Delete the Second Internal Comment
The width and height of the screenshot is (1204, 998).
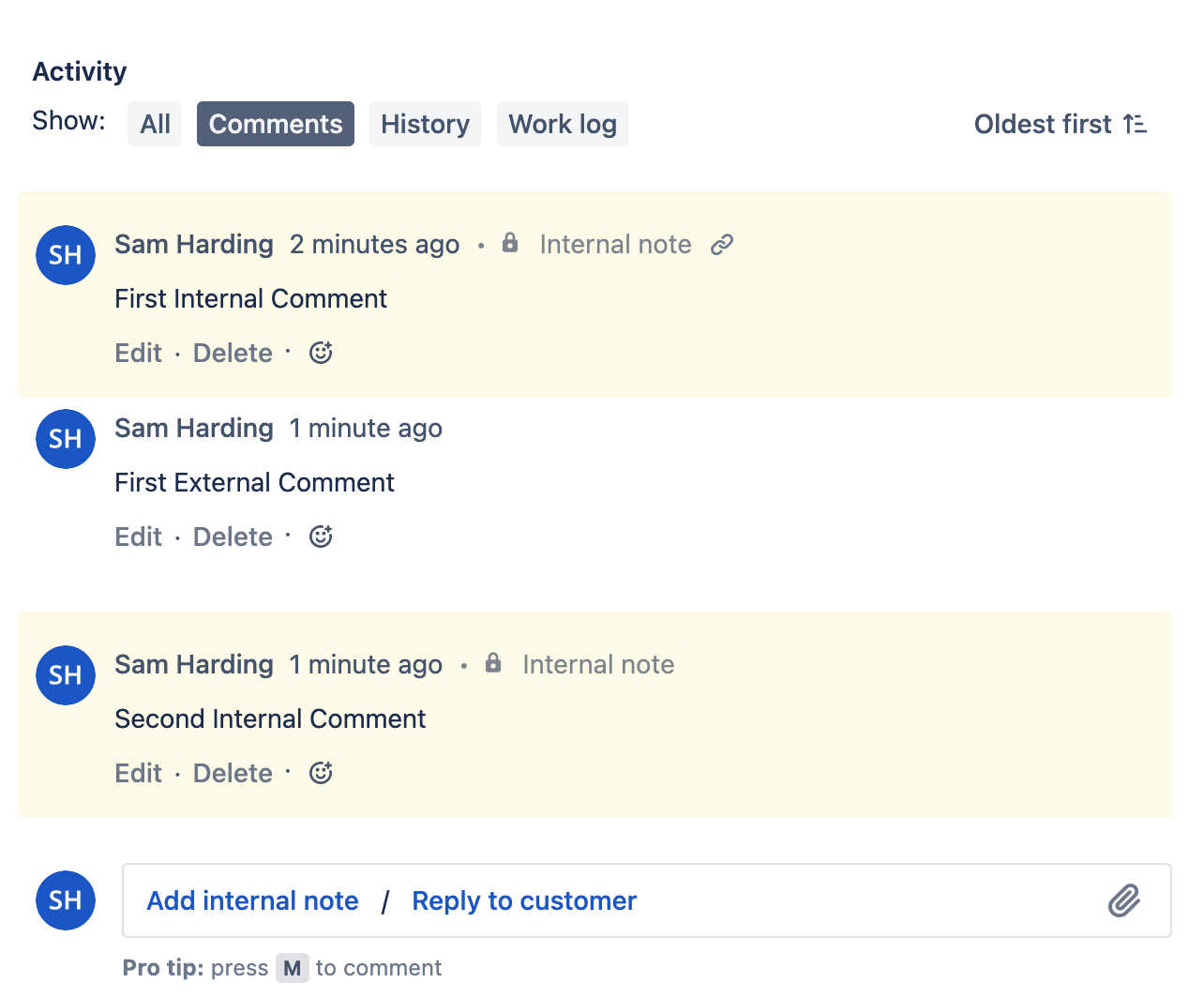[233, 773]
